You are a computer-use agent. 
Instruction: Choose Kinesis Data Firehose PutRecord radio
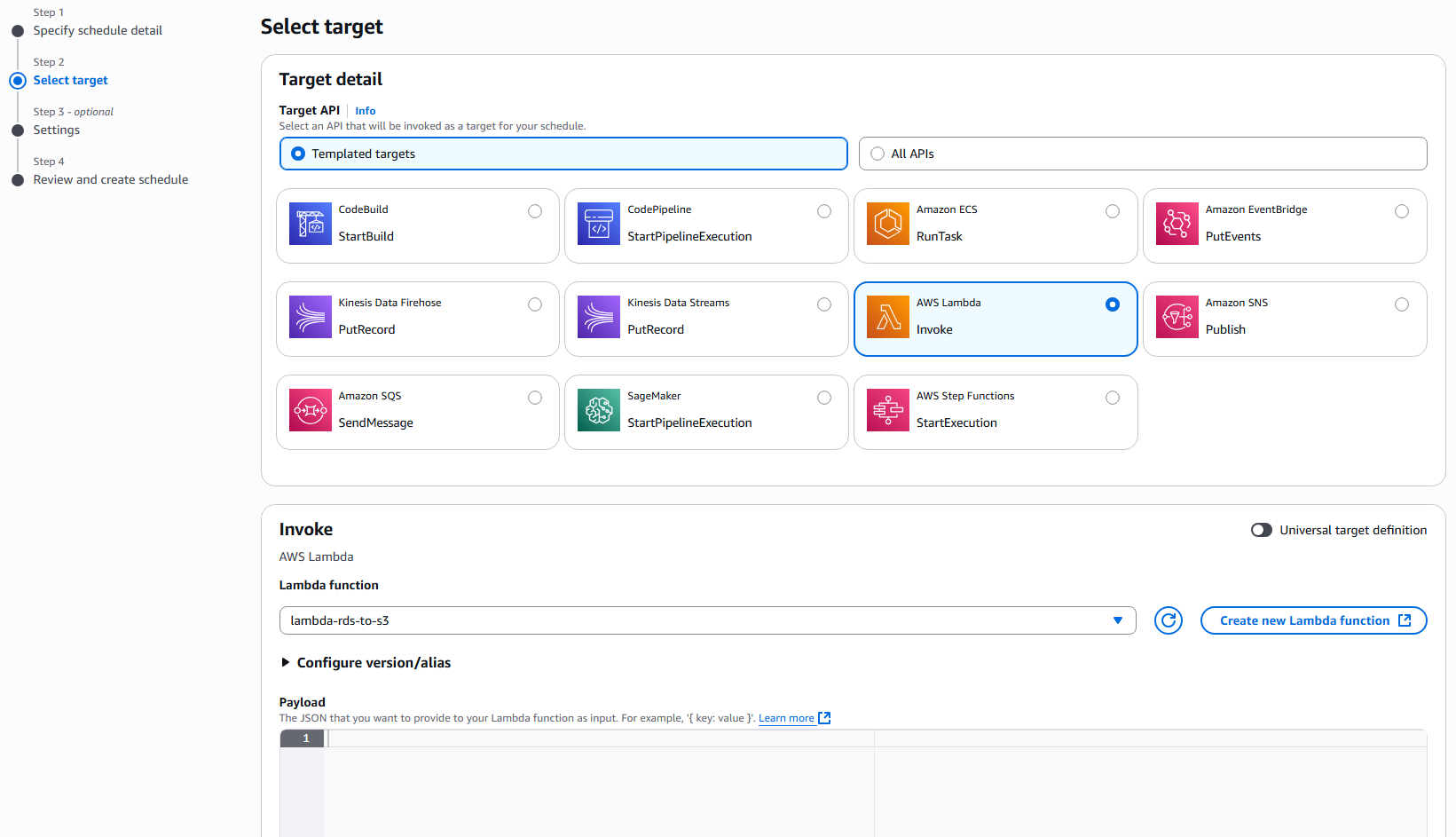(535, 304)
